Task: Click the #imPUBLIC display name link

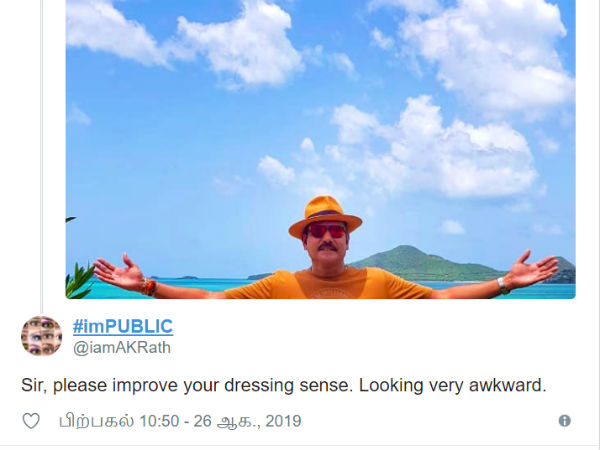Action: pos(123,326)
